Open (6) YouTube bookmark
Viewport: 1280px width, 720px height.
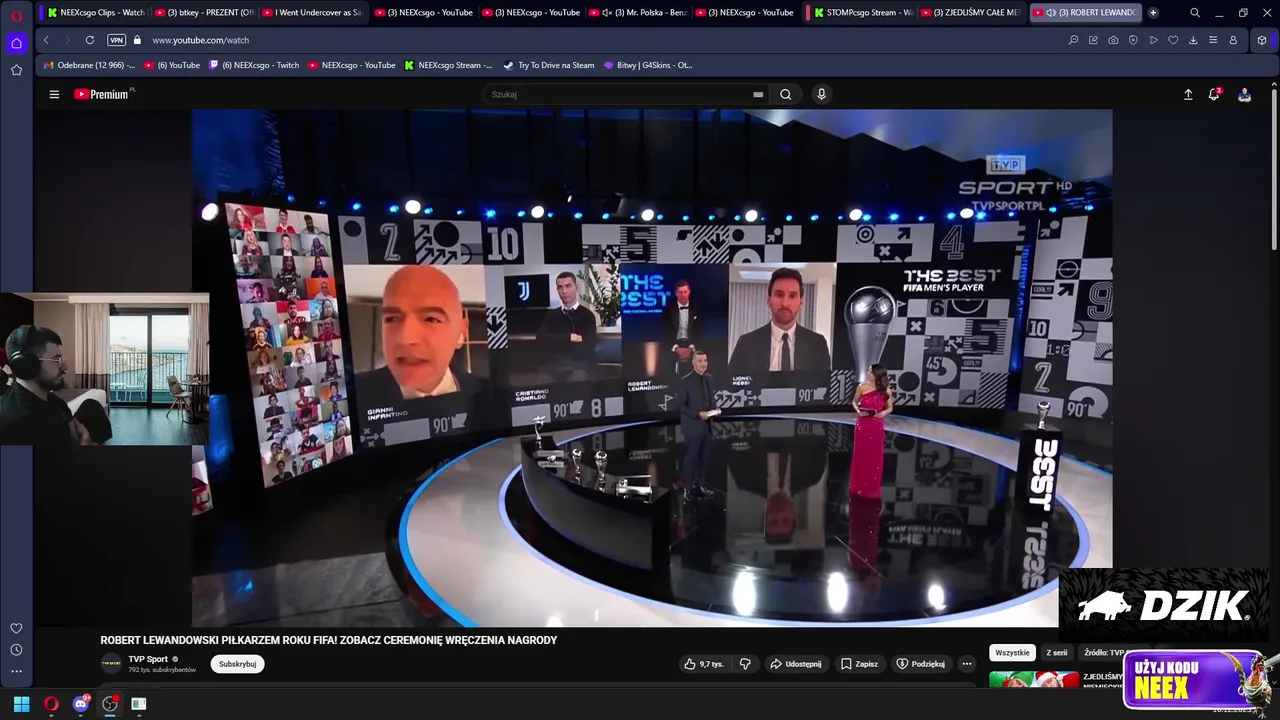click(x=172, y=65)
